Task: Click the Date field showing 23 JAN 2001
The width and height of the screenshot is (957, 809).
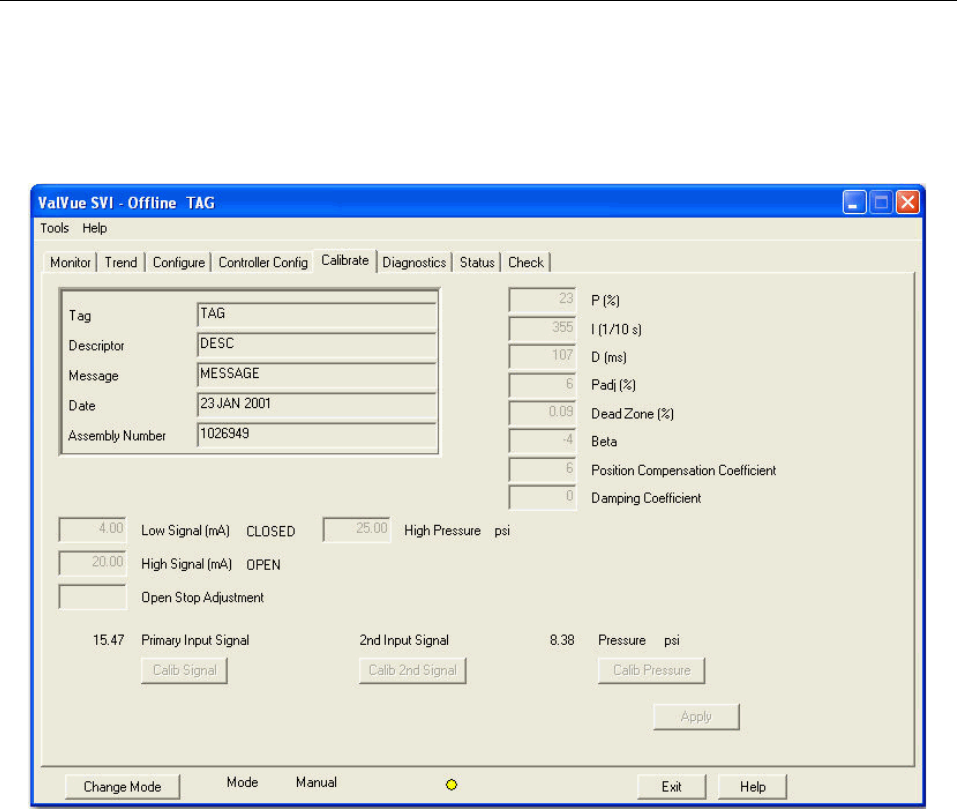Action: (x=317, y=405)
